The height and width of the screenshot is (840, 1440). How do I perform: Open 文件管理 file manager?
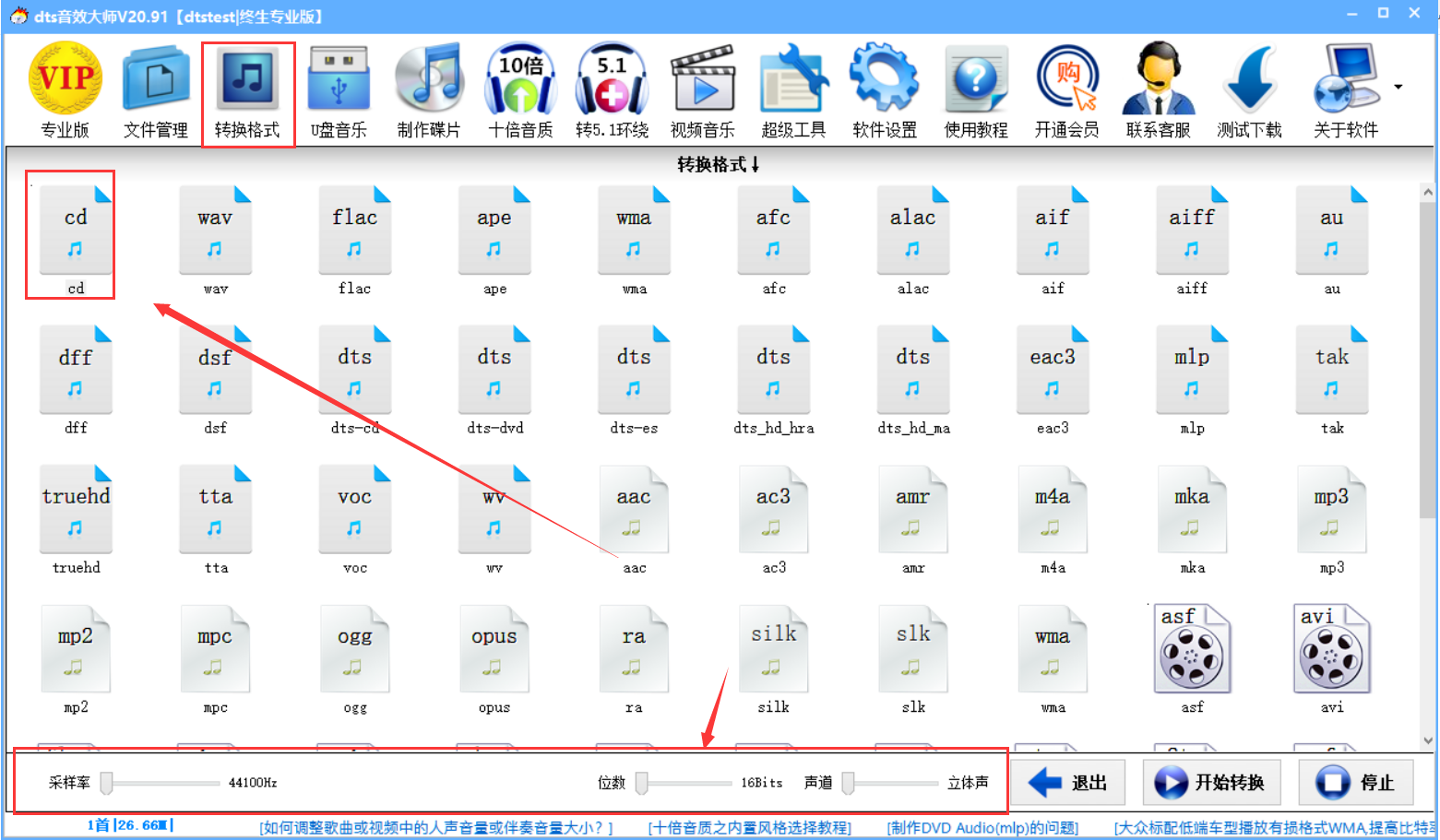point(156,91)
